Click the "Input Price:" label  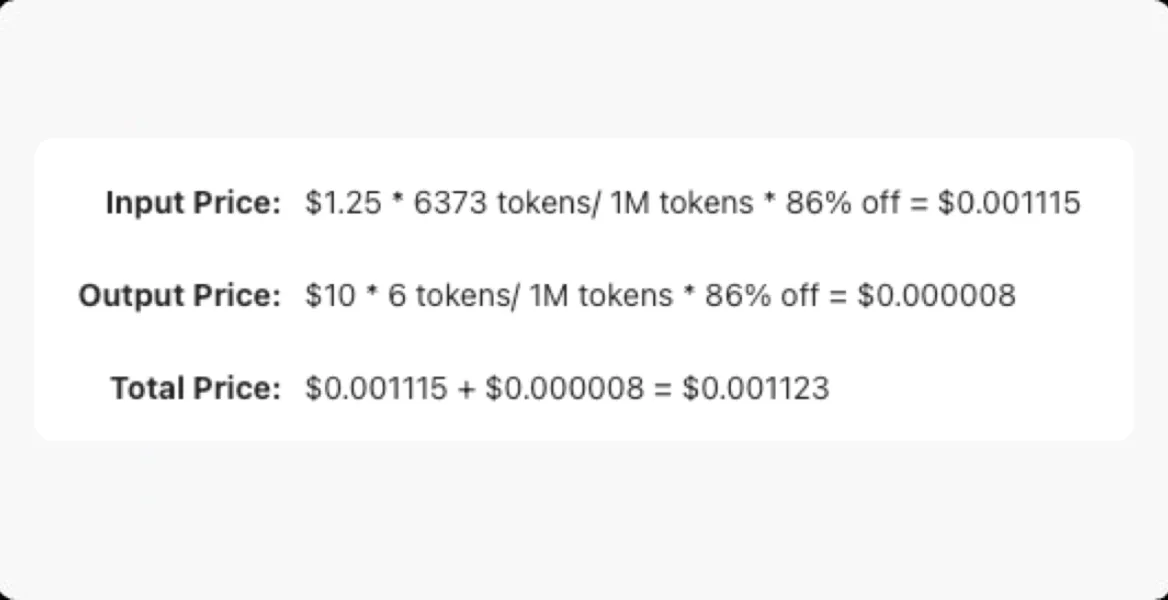(x=193, y=203)
